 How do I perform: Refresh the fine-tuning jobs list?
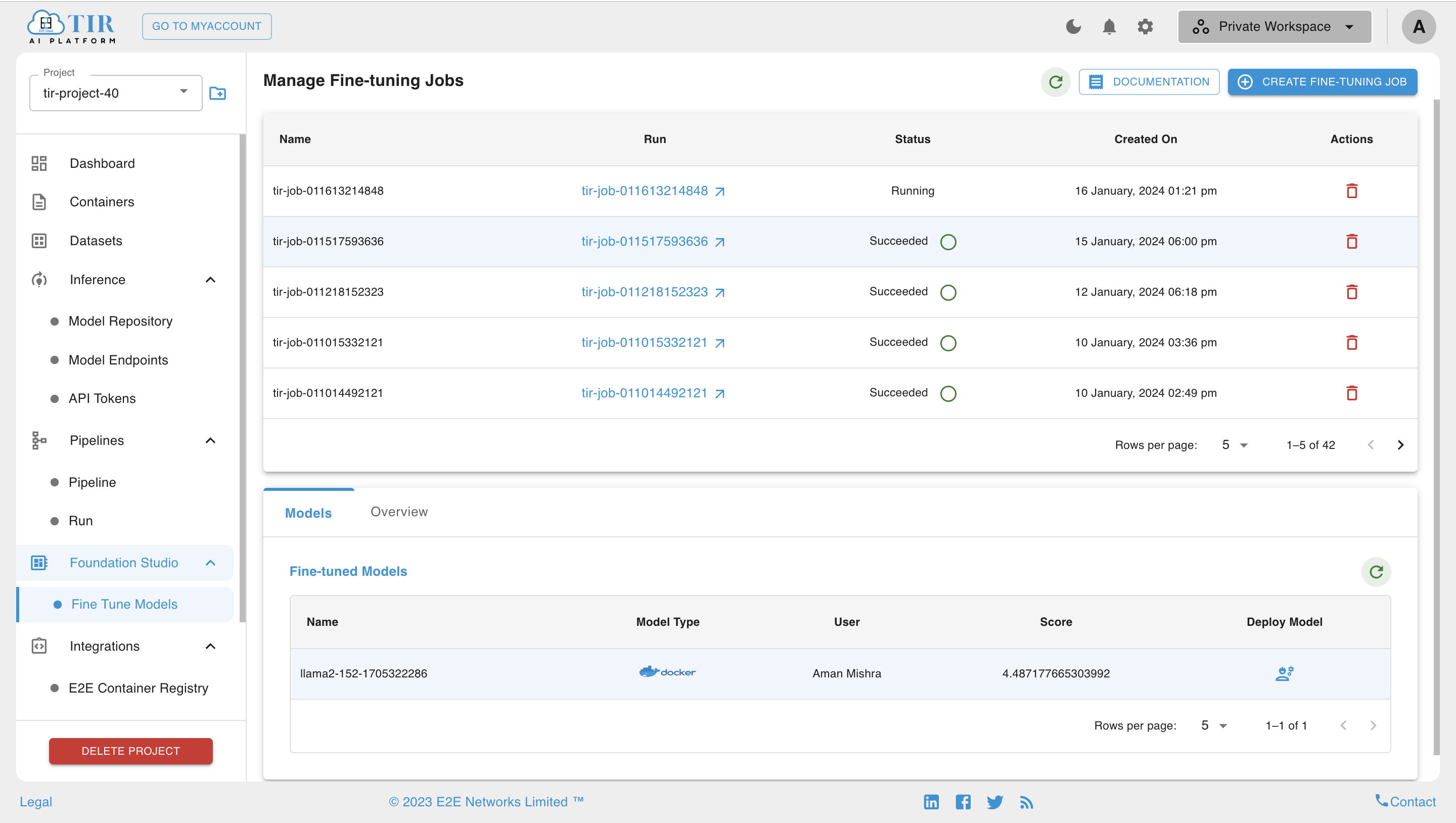click(x=1055, y=82)
